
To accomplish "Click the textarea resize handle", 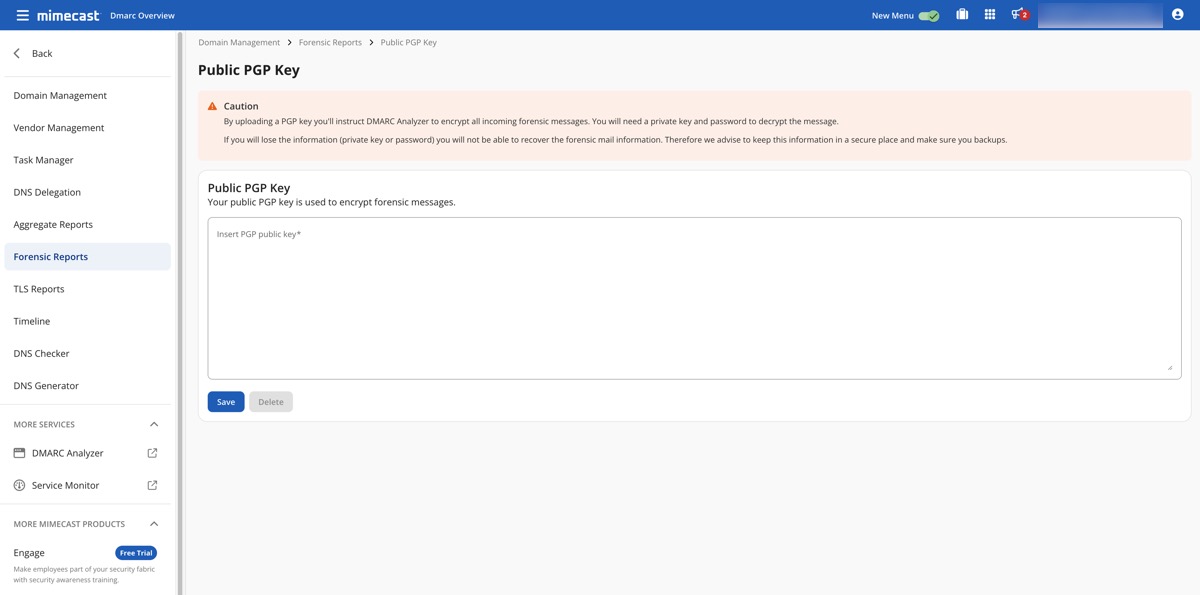I will pyautogui.click(x=1170, y=368).
